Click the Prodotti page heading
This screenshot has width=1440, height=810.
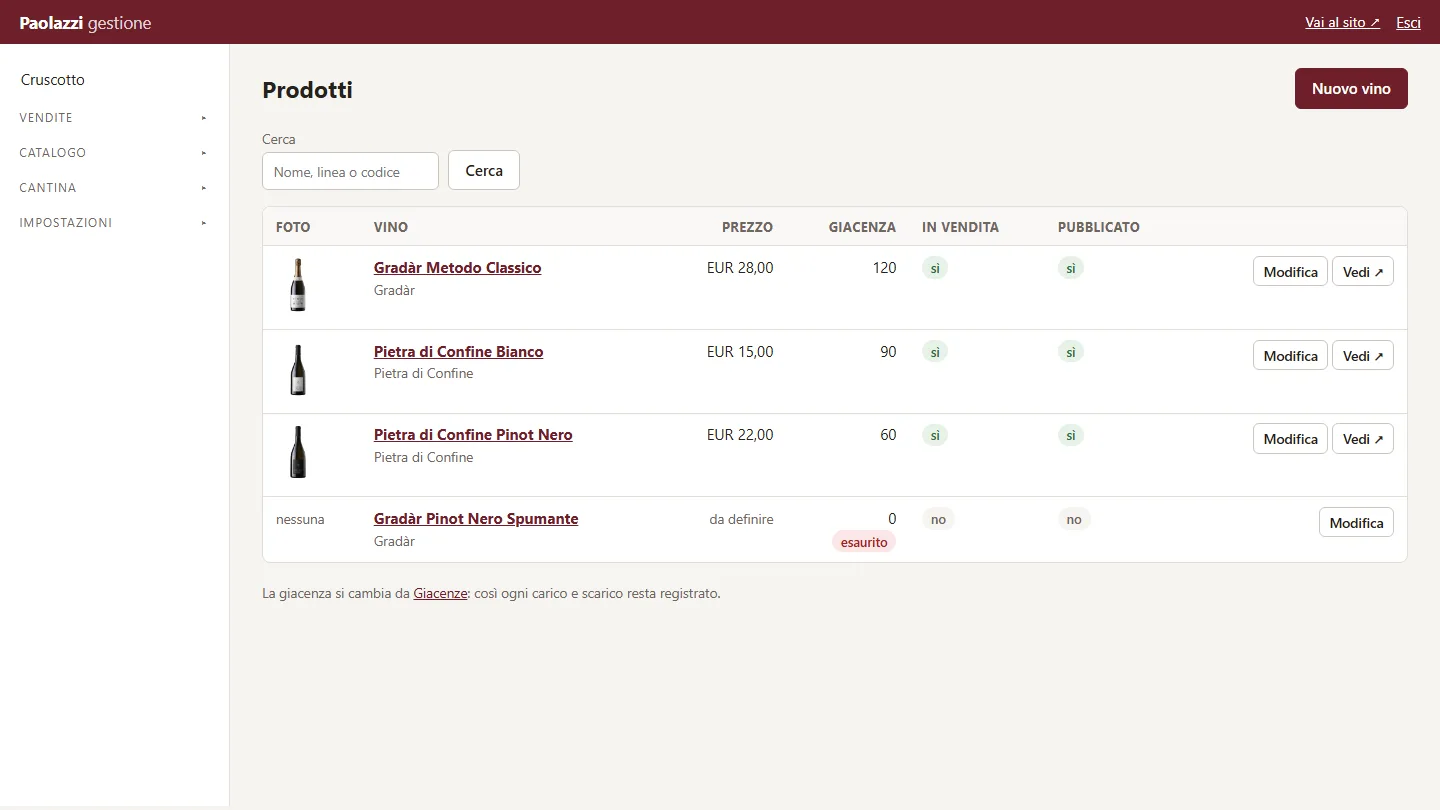pyautogui.click(x=307, y=90)
